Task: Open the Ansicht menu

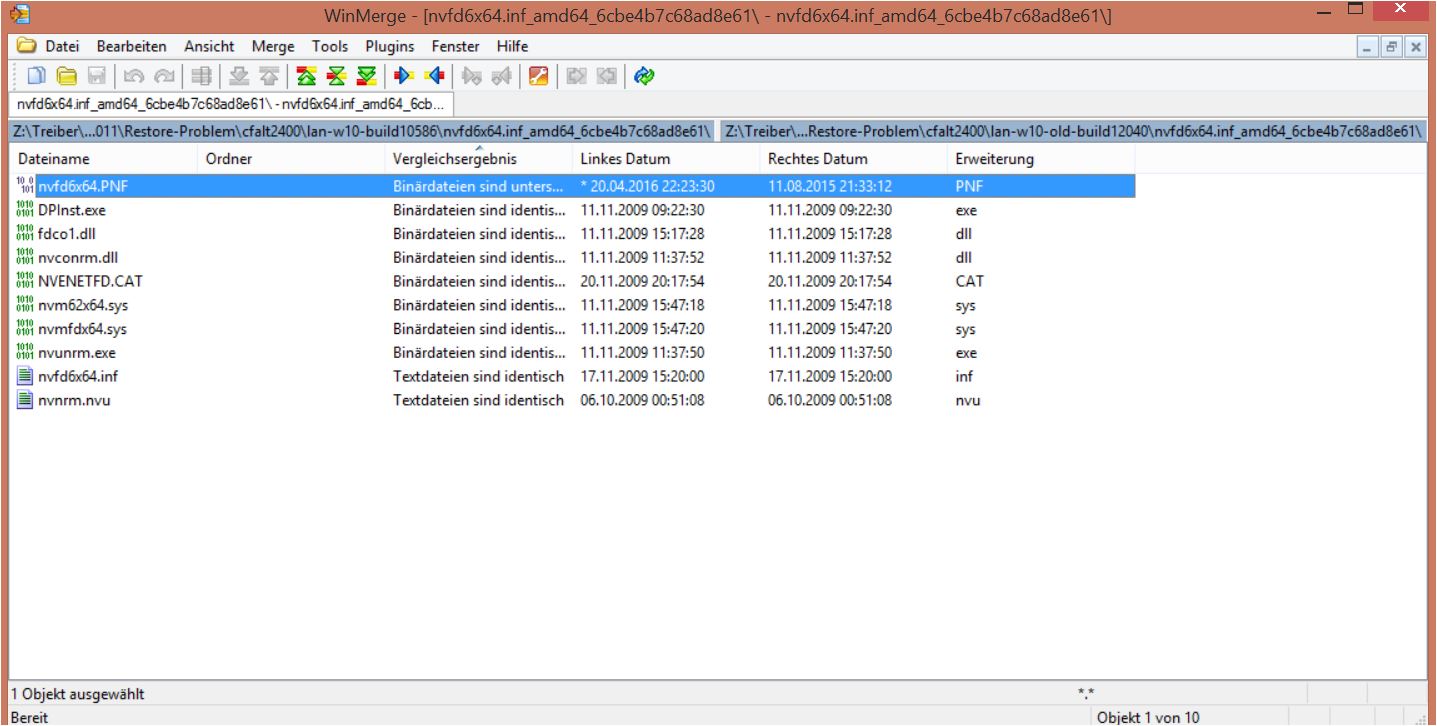Action: [209, 46]
